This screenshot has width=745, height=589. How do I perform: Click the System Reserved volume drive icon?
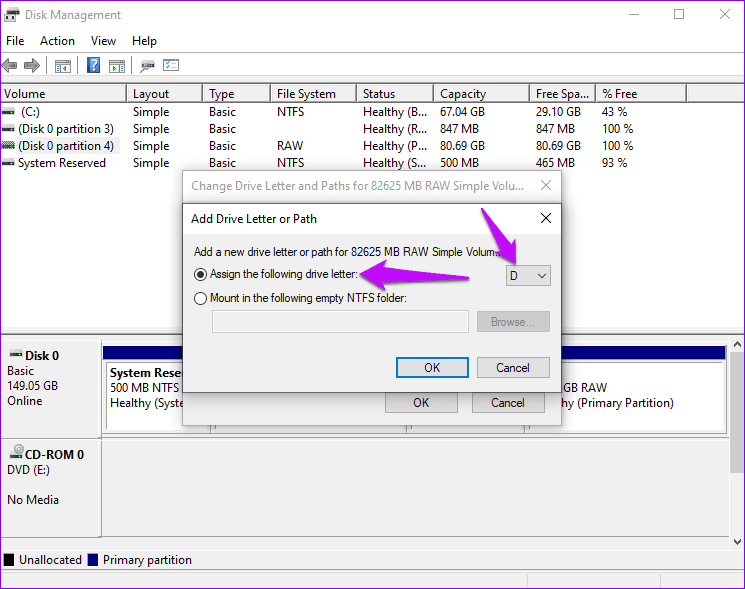[x=8, y=163]
